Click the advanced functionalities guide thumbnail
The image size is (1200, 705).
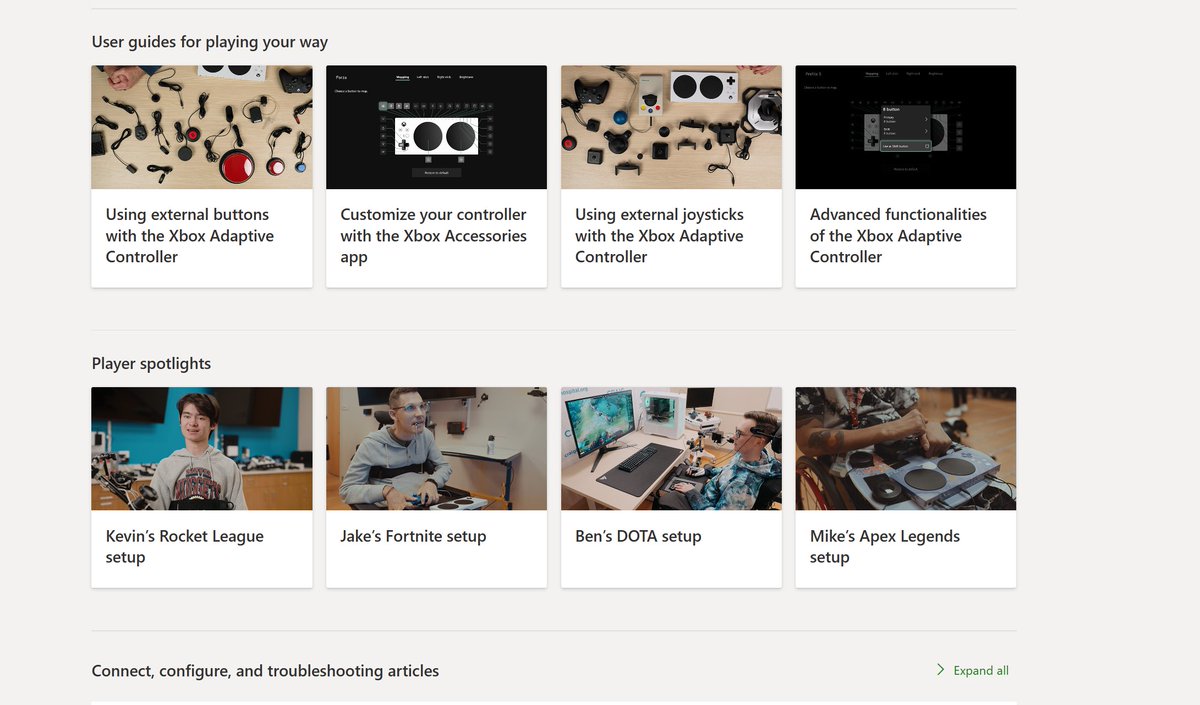tap(906, 127)
